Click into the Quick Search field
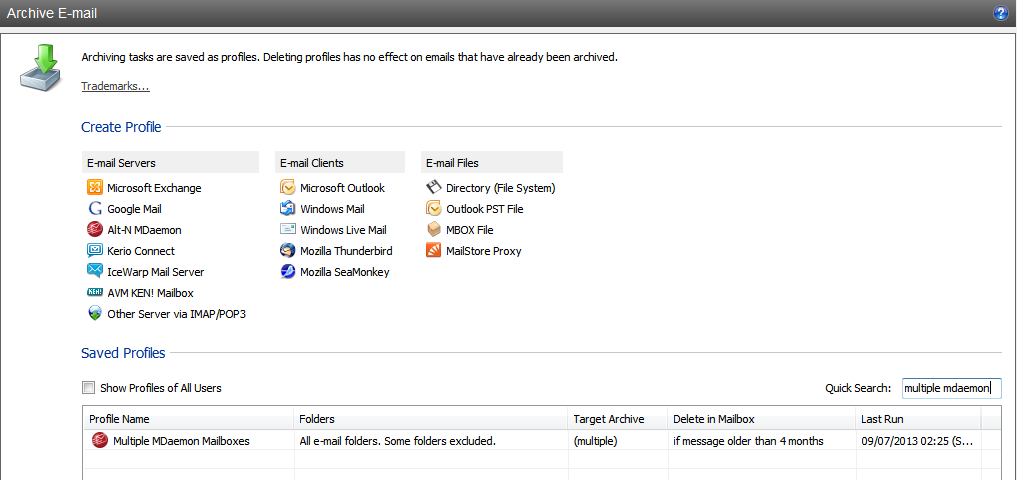 coord(951,388)
